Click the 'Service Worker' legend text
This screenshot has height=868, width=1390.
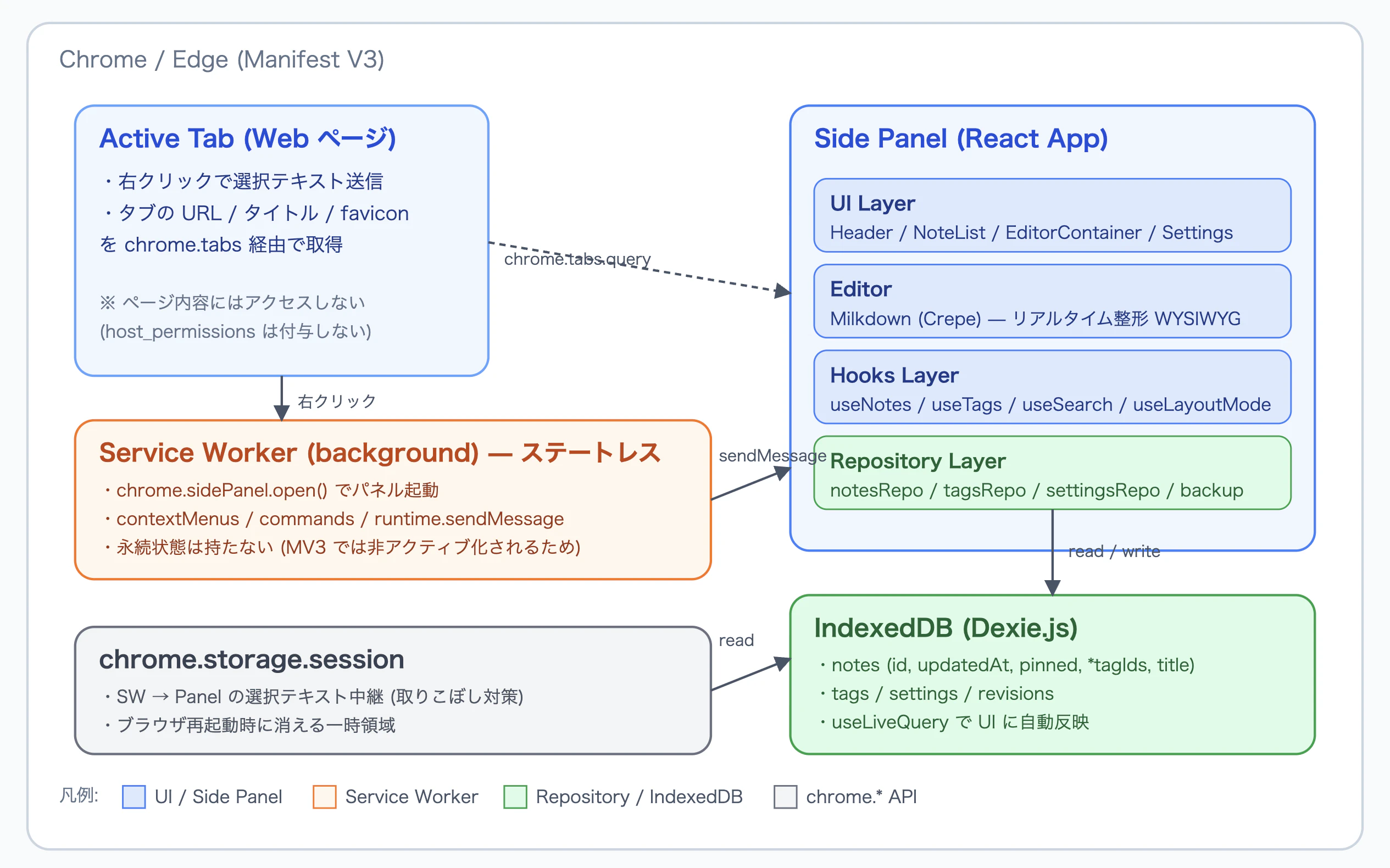point(412,797)
